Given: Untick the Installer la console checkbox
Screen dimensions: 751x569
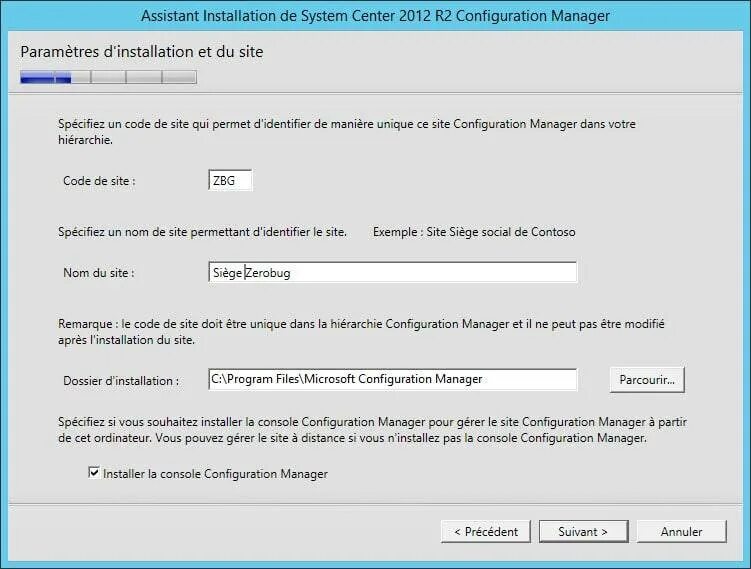Looking at the screenshot, I should 94,473.
